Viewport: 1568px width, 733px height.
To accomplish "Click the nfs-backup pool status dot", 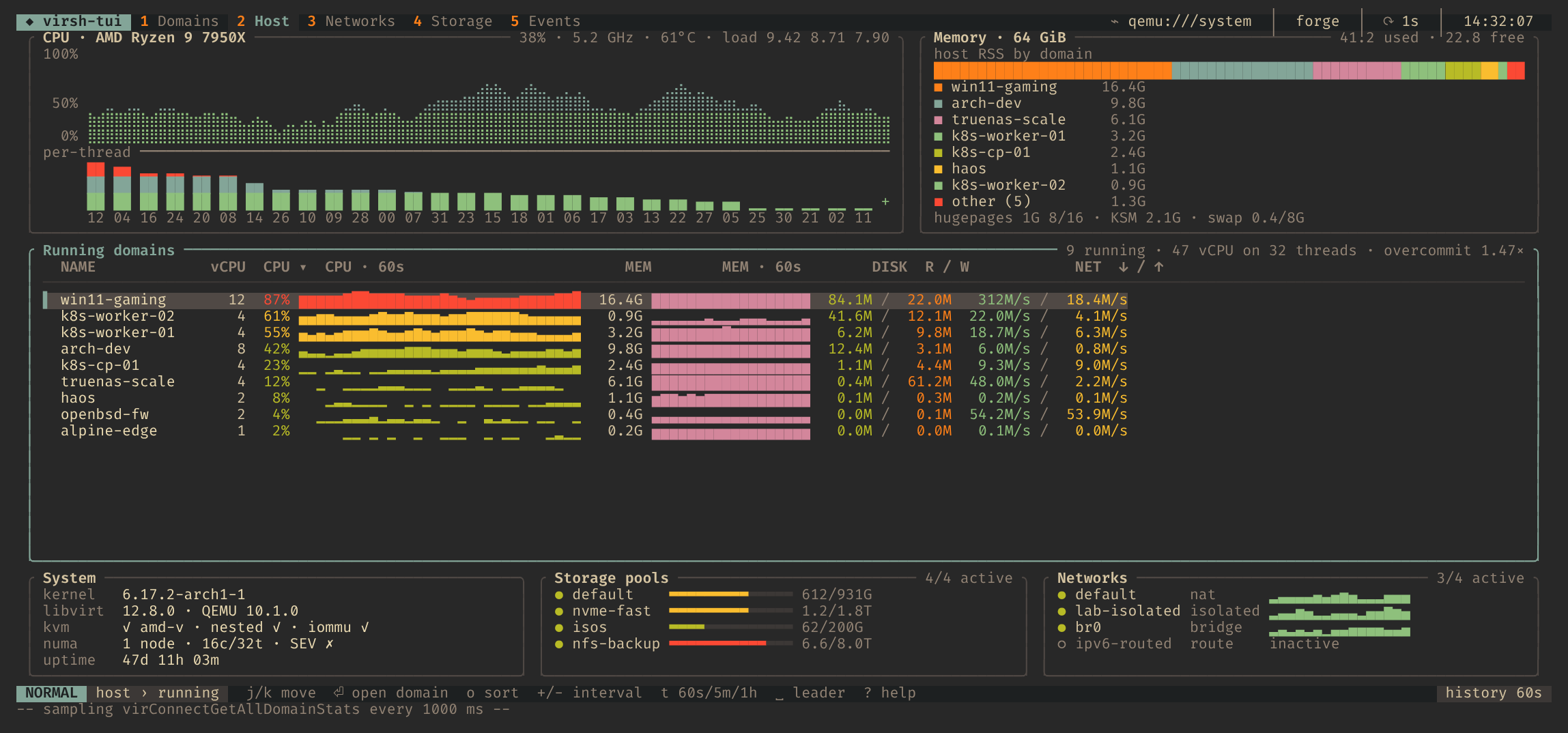I will (559, 644).
